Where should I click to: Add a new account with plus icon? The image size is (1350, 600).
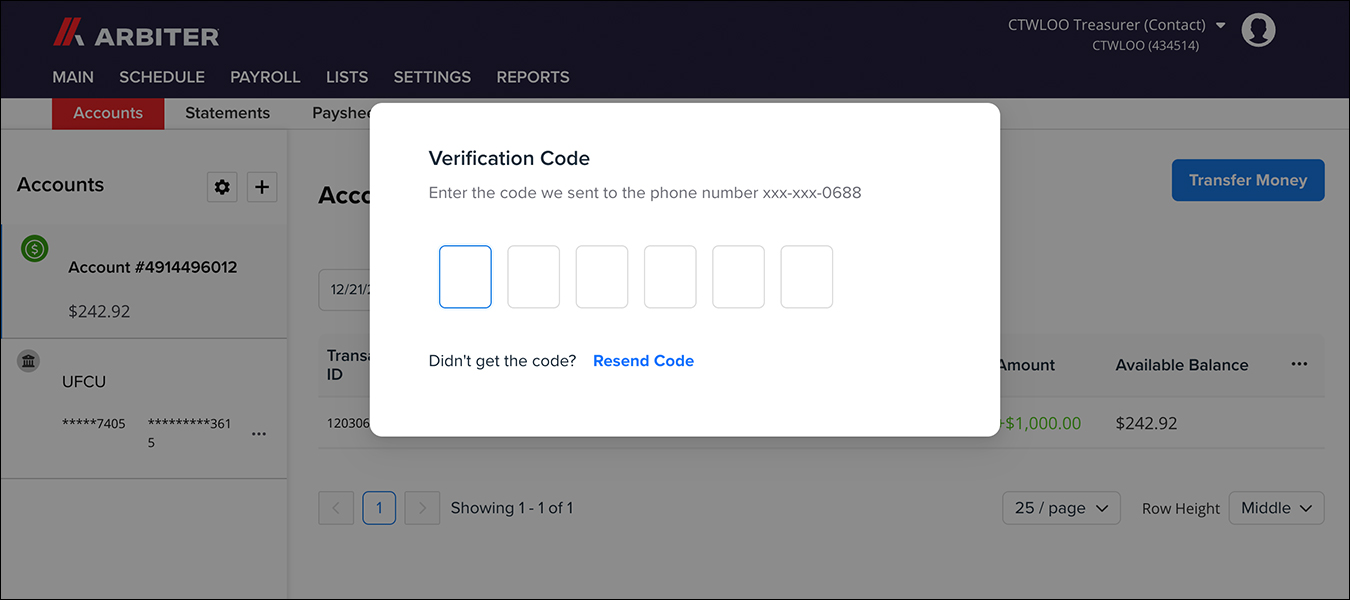click(x=262, y=187)
